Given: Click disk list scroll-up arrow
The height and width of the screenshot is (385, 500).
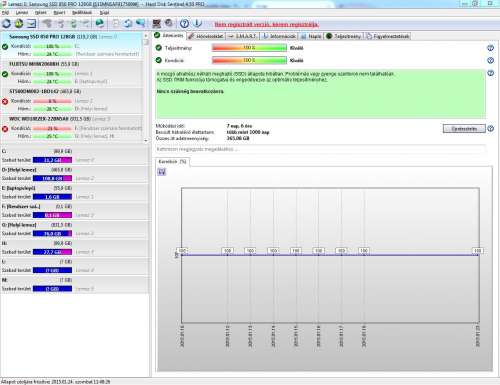Looking at the screenshot, I should pos(146,35).
